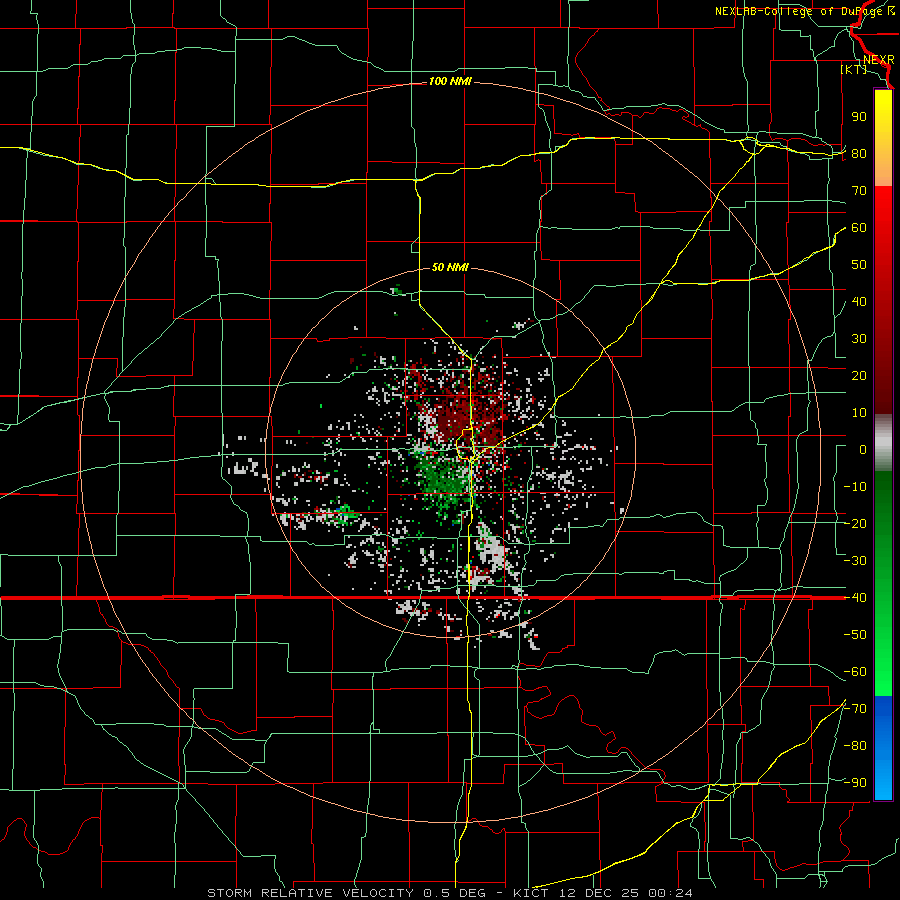
Task: Click the 30 value on velocity scale
Action: point(859,339)
